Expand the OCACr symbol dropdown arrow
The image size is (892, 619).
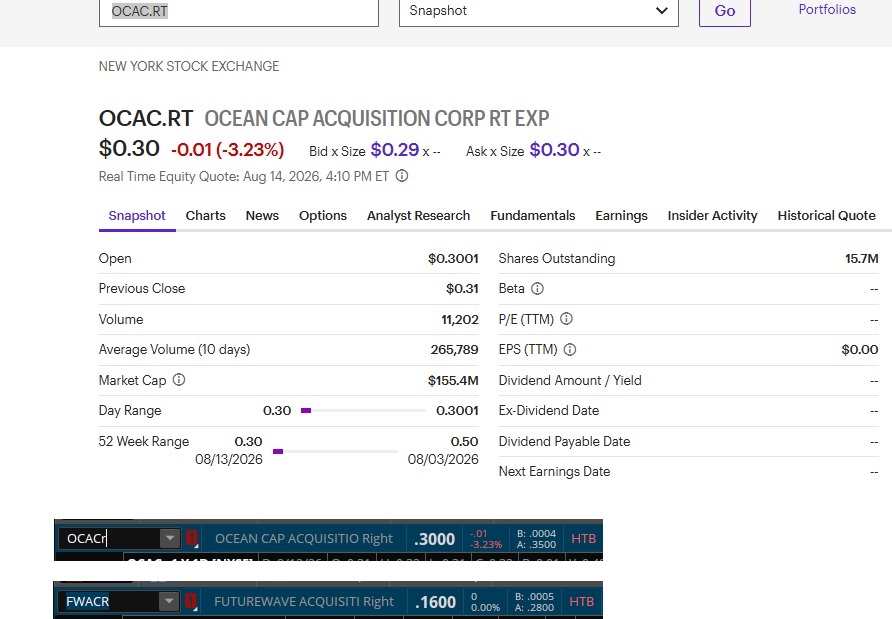169,538
